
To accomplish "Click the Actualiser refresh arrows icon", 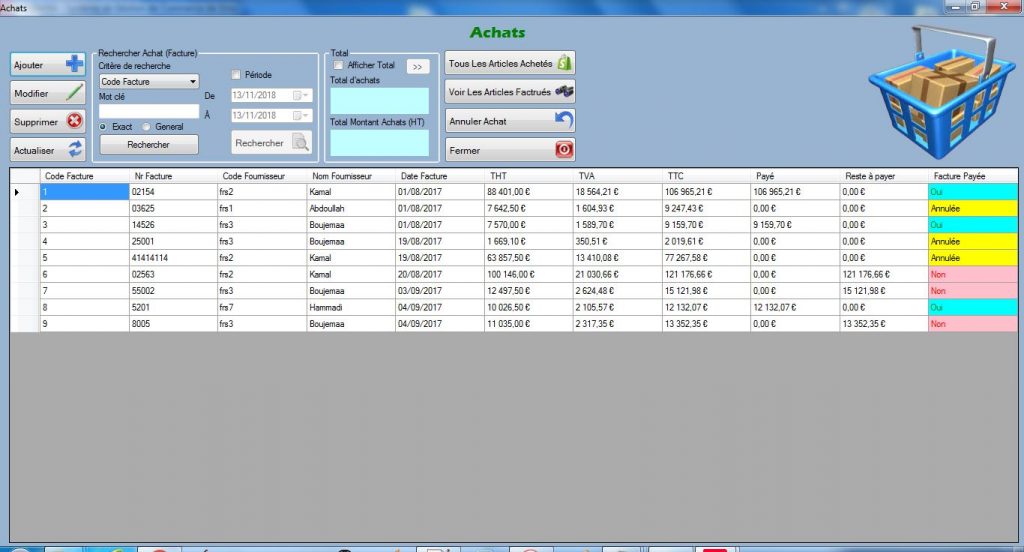I will click(x=74, y=150).
